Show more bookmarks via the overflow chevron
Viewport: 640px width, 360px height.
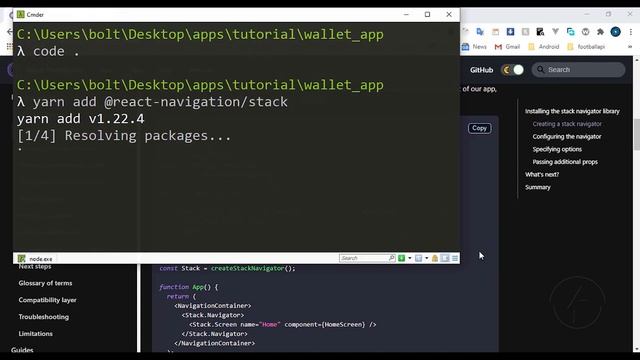630,47
